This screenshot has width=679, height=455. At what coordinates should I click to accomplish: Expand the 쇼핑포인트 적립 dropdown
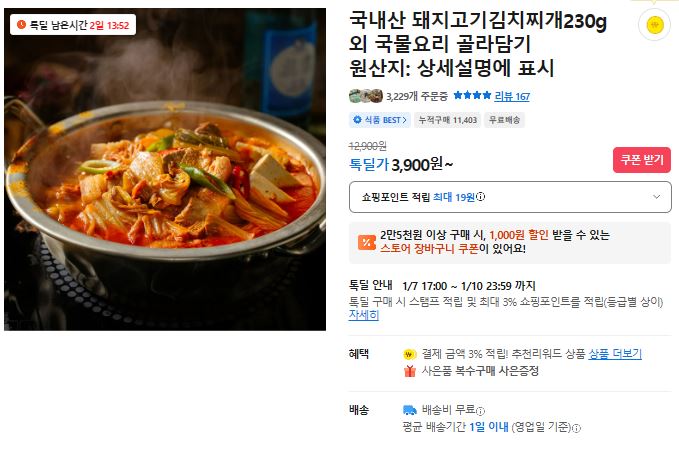(510, 197)
